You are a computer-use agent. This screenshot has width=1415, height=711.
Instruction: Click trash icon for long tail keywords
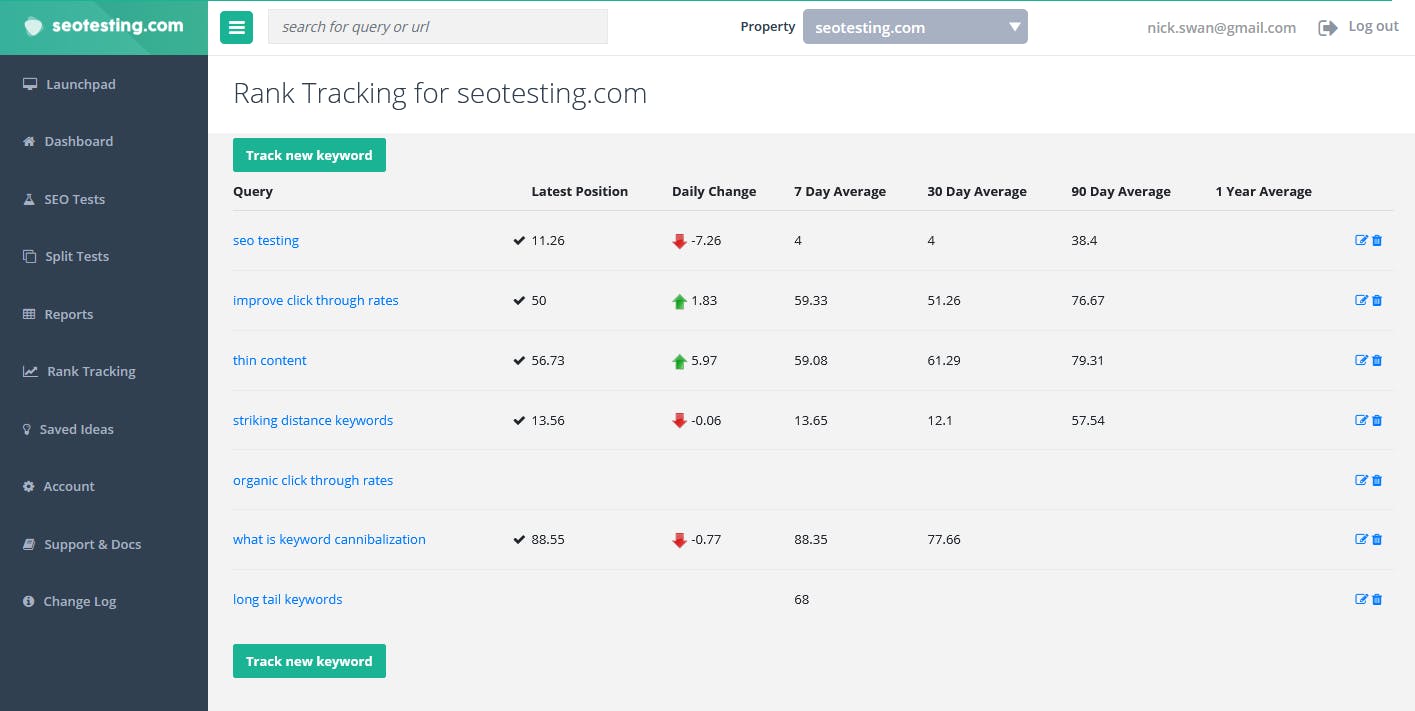coord(1377,599)
